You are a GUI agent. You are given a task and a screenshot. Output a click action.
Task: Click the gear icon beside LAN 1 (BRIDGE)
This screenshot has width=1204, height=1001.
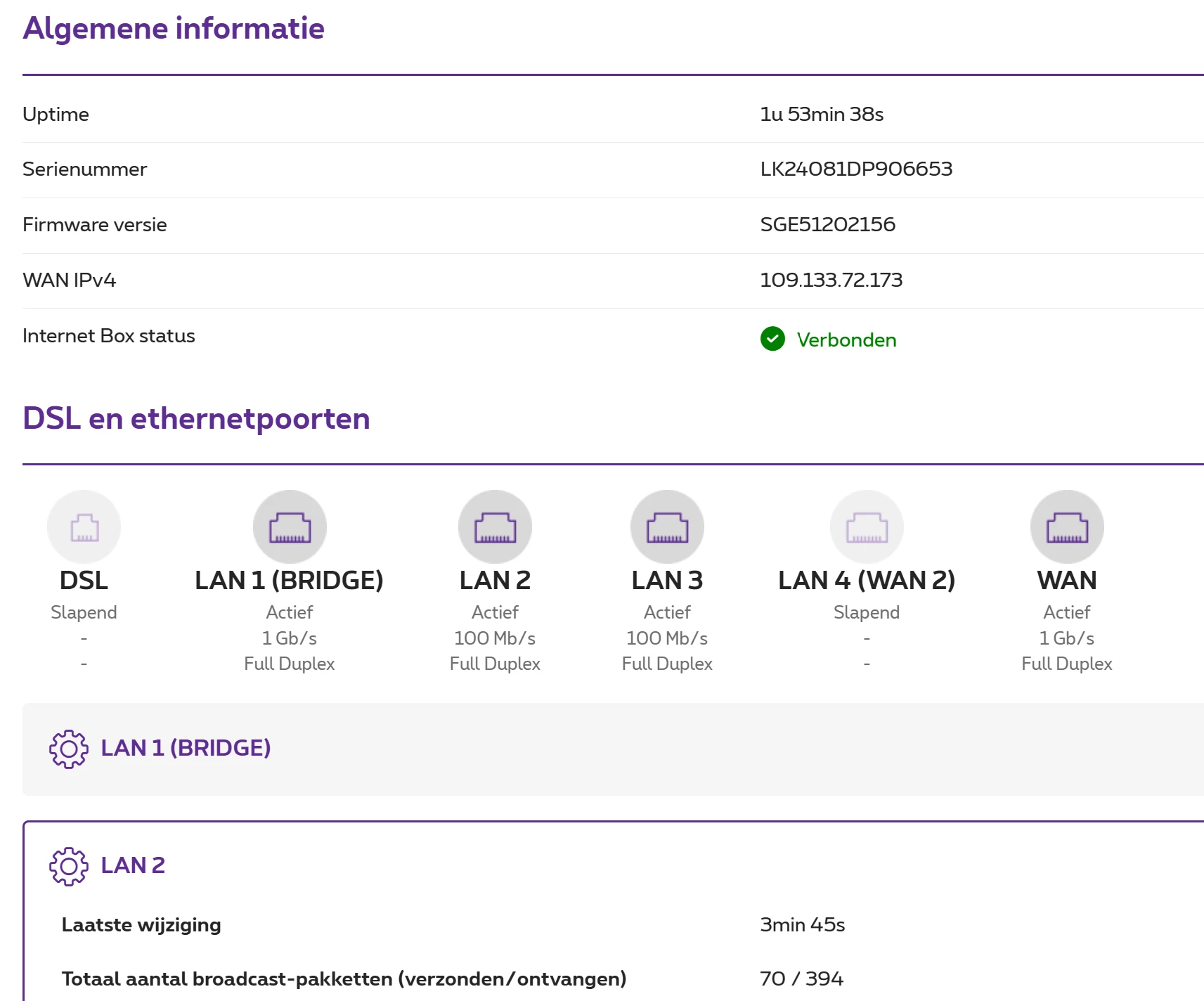tap(68, 749)
